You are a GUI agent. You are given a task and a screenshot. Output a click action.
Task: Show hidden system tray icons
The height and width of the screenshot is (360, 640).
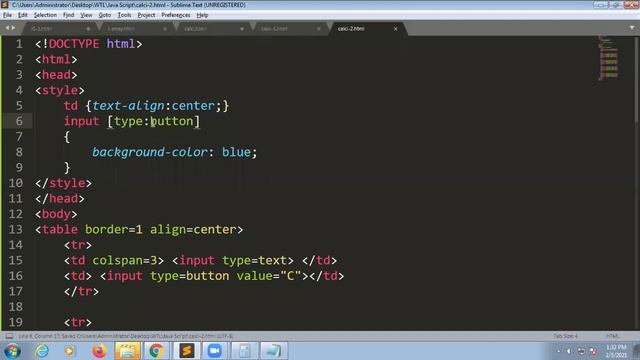(x=558, y=351)
